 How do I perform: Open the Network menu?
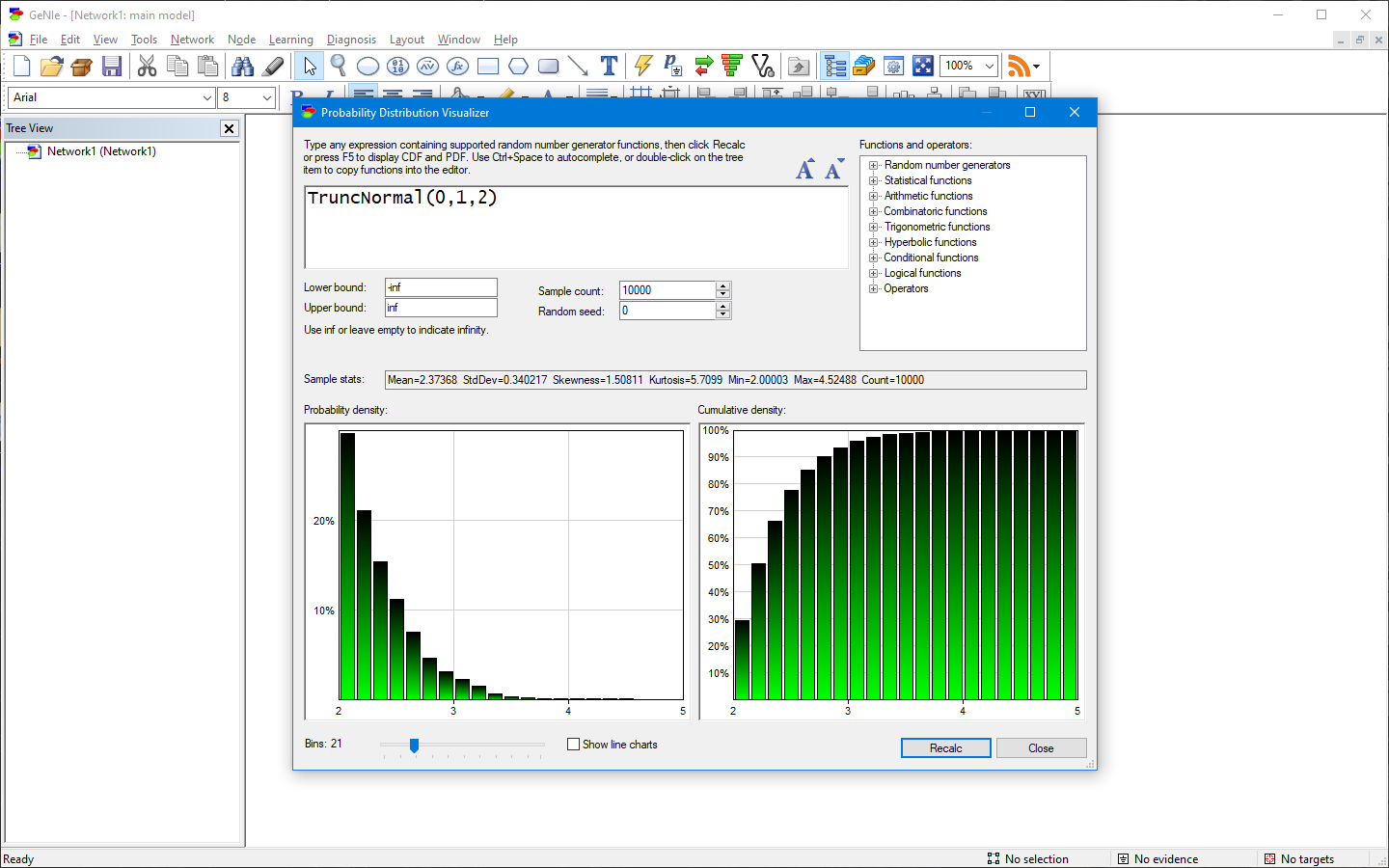192,40
